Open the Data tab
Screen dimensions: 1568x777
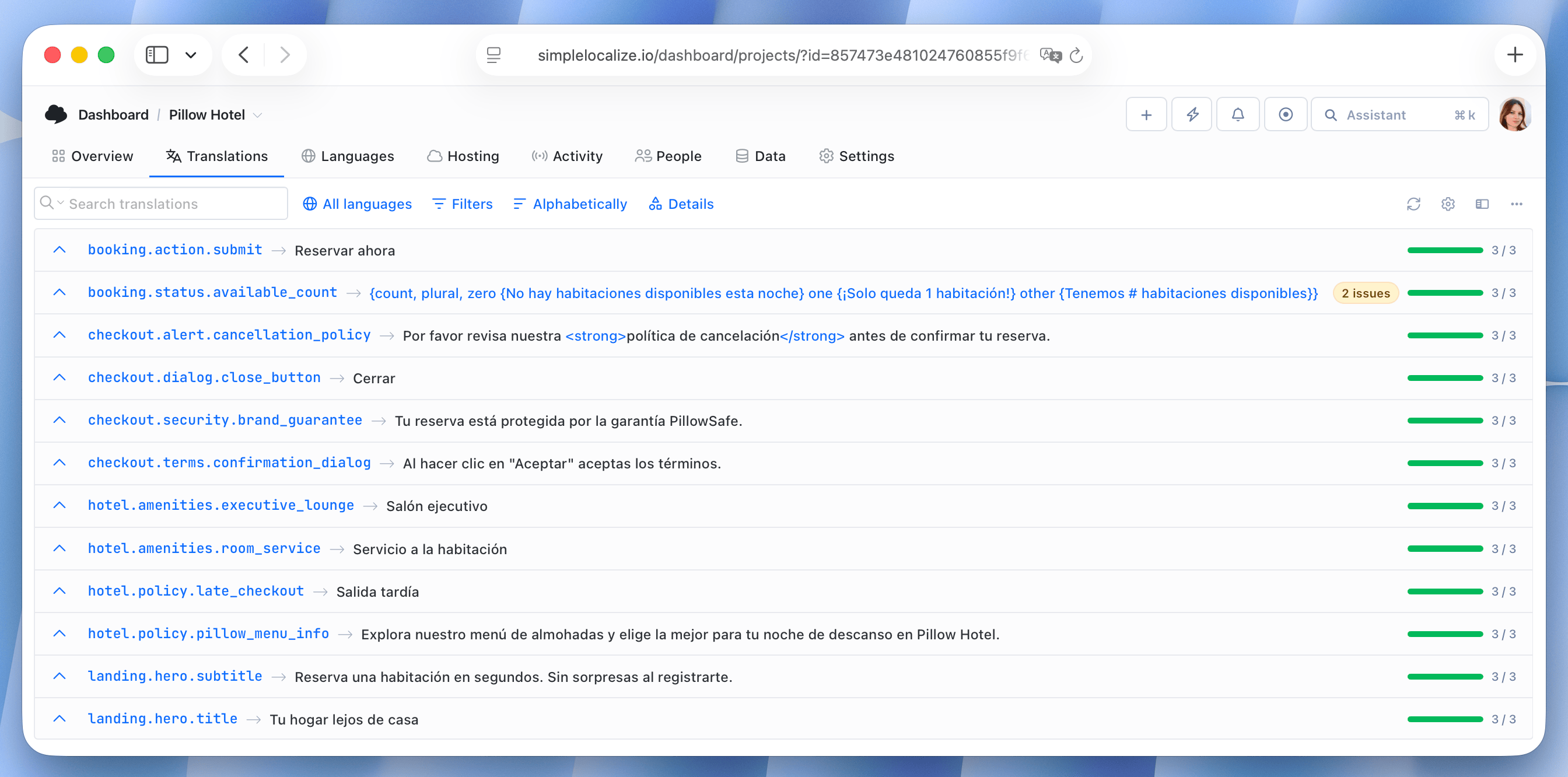click(x=760, y=156)
